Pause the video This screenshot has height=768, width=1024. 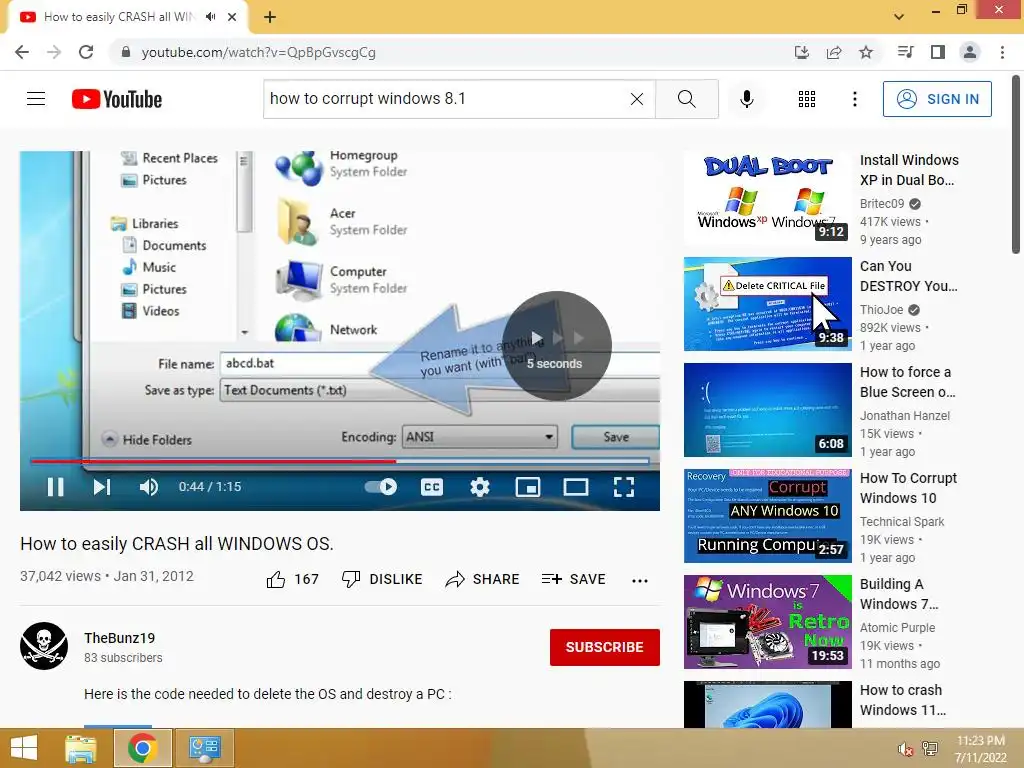[x=56, y=487]
